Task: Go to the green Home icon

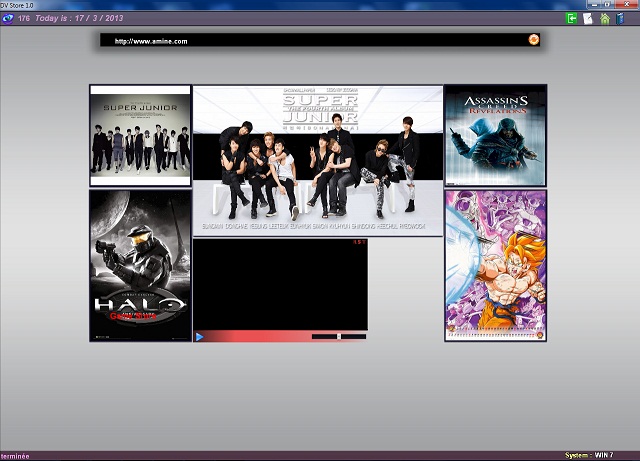Action: pos(604,18)
